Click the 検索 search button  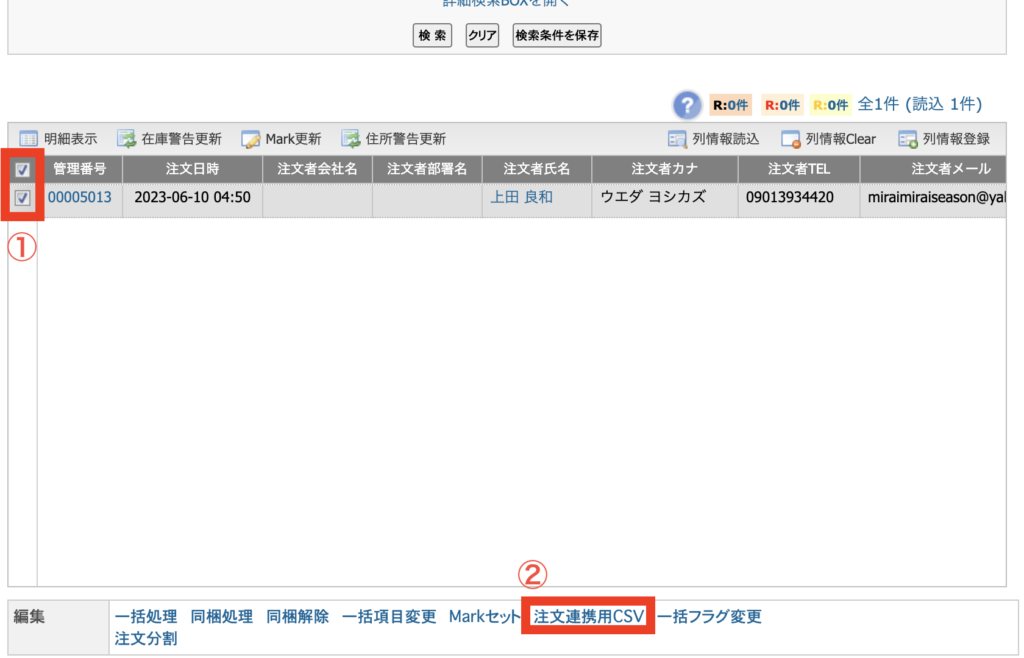432,35
